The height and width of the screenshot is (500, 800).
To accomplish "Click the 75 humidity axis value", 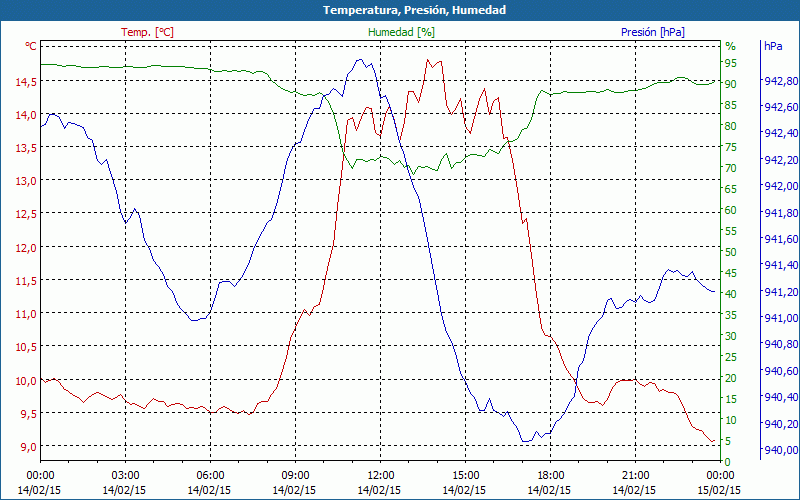I will 731,147.
